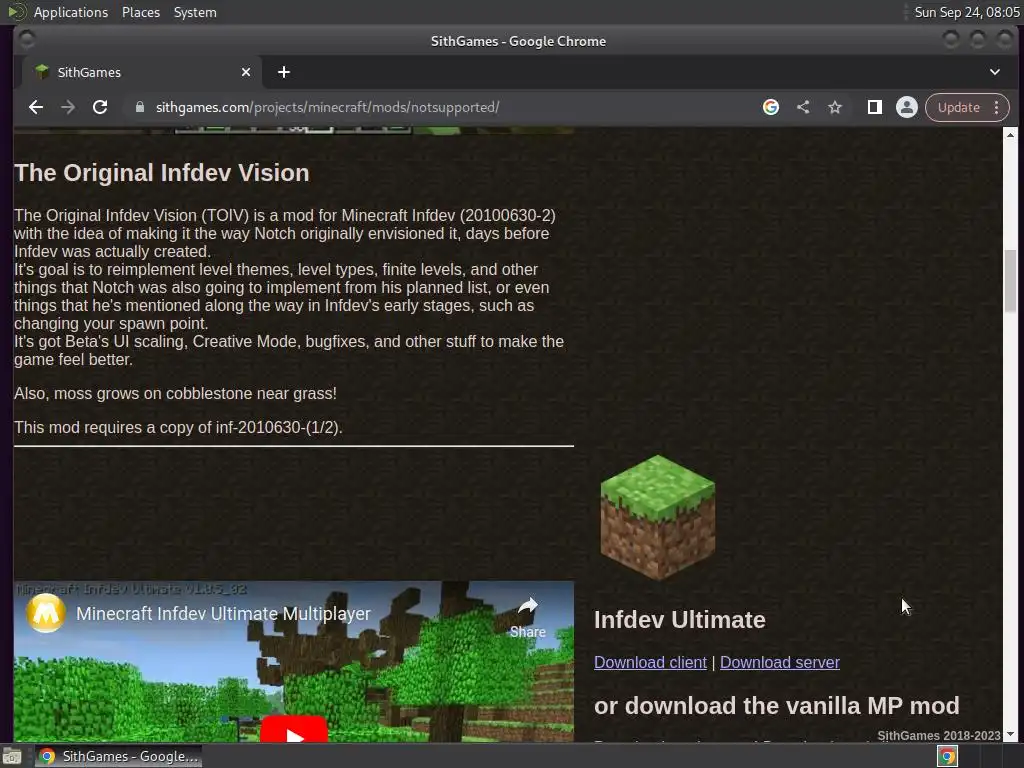This screenshot has height=768, width=1024.
Task: View site security lock info
Action: (x=140, y=107)
